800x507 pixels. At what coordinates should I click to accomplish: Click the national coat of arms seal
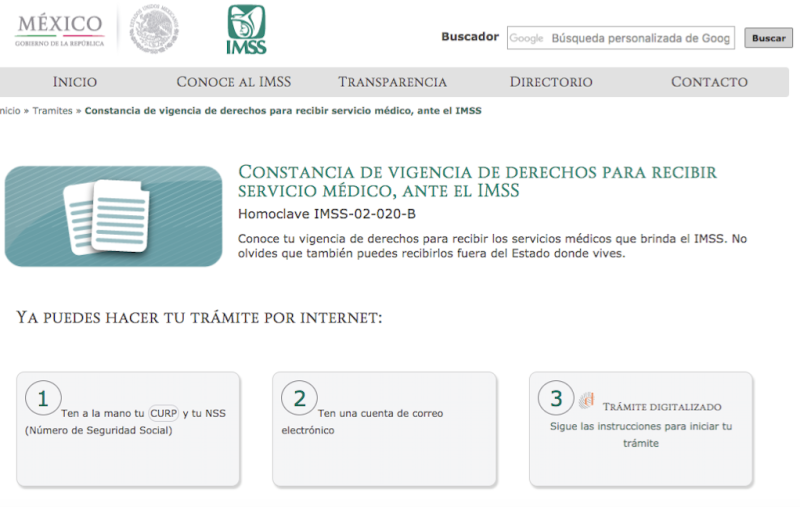tap(154, 29)
